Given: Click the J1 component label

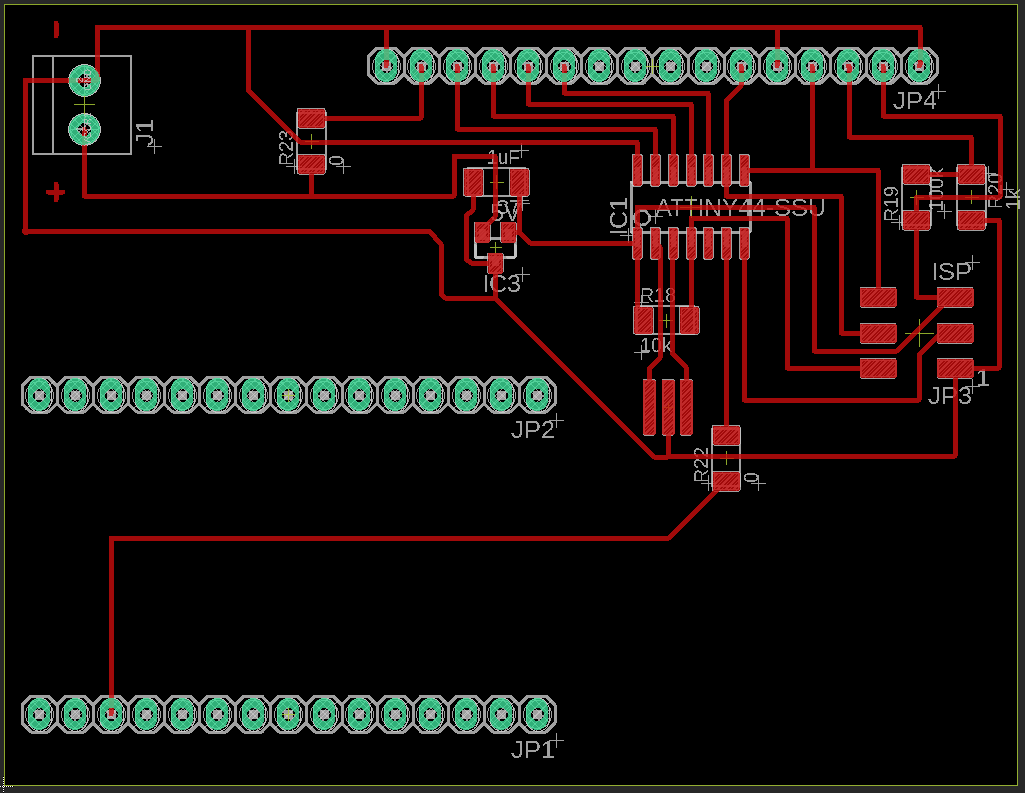Looking at the screenshot, I should [x=145, y=131].
